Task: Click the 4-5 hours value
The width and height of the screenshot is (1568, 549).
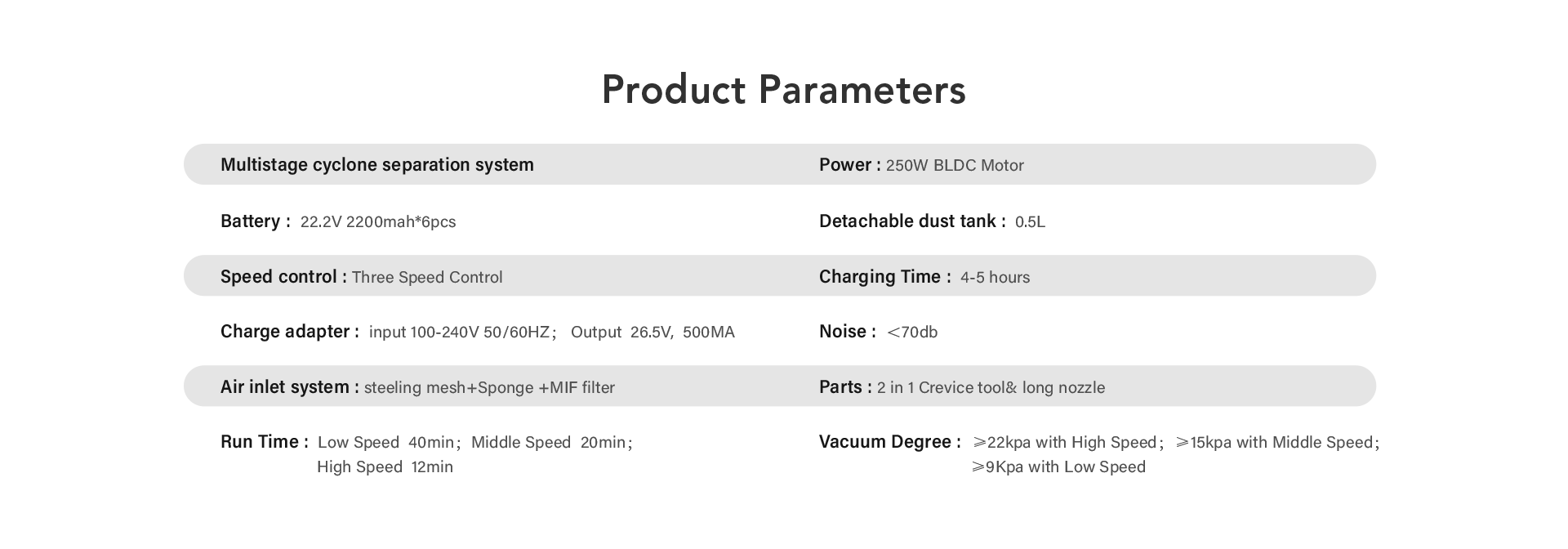Action: [995, 278]
